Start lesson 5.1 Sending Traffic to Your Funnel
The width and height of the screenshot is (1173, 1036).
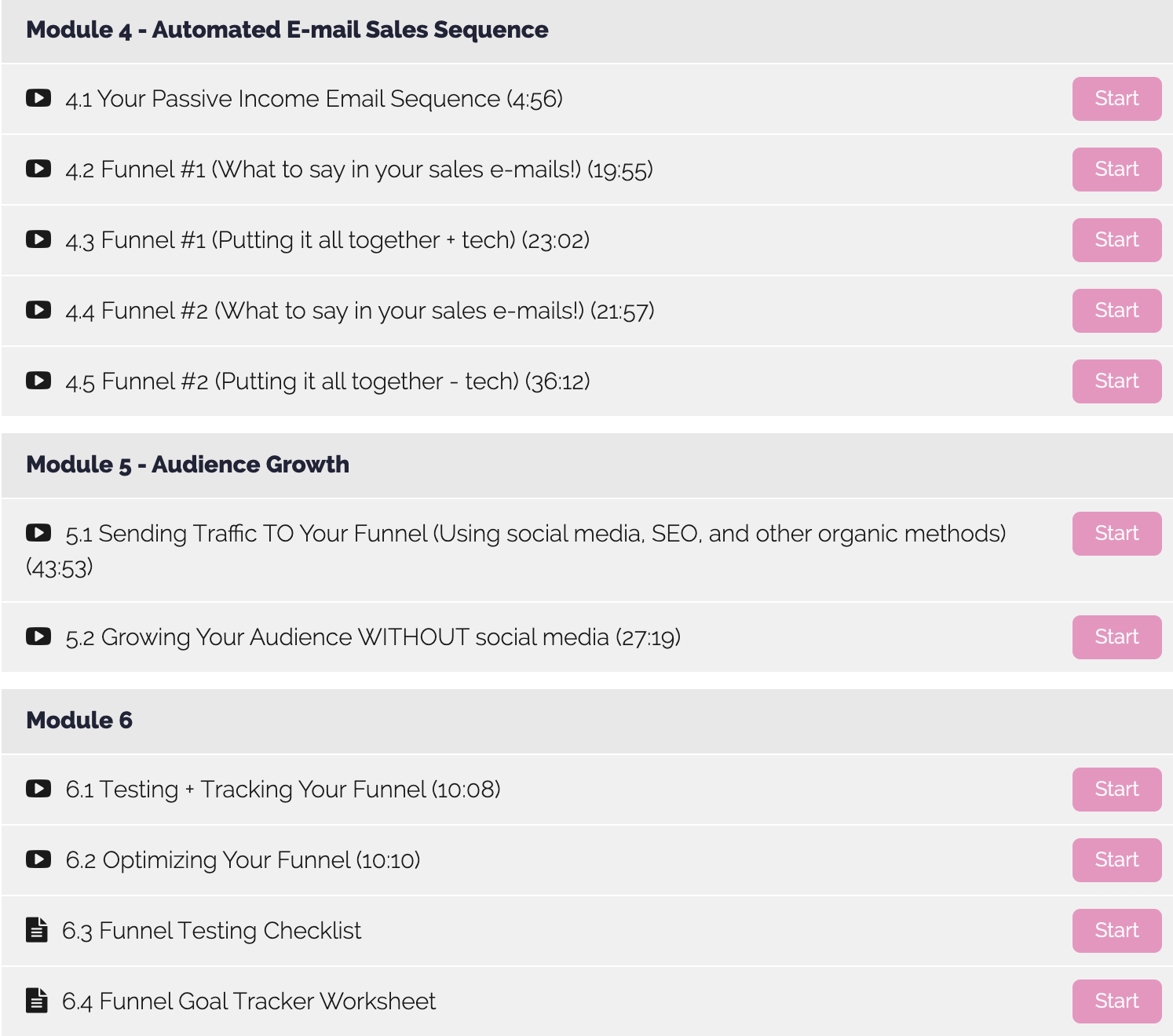click(1116, 534)
